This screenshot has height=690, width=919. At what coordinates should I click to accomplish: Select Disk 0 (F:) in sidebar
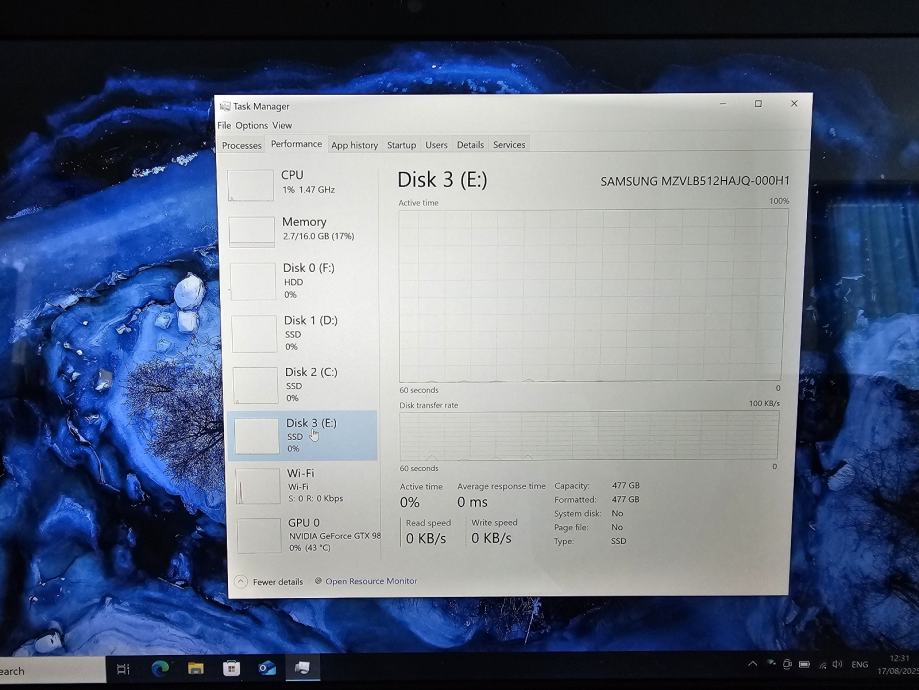pyautogui.click(x=302, y=281)
